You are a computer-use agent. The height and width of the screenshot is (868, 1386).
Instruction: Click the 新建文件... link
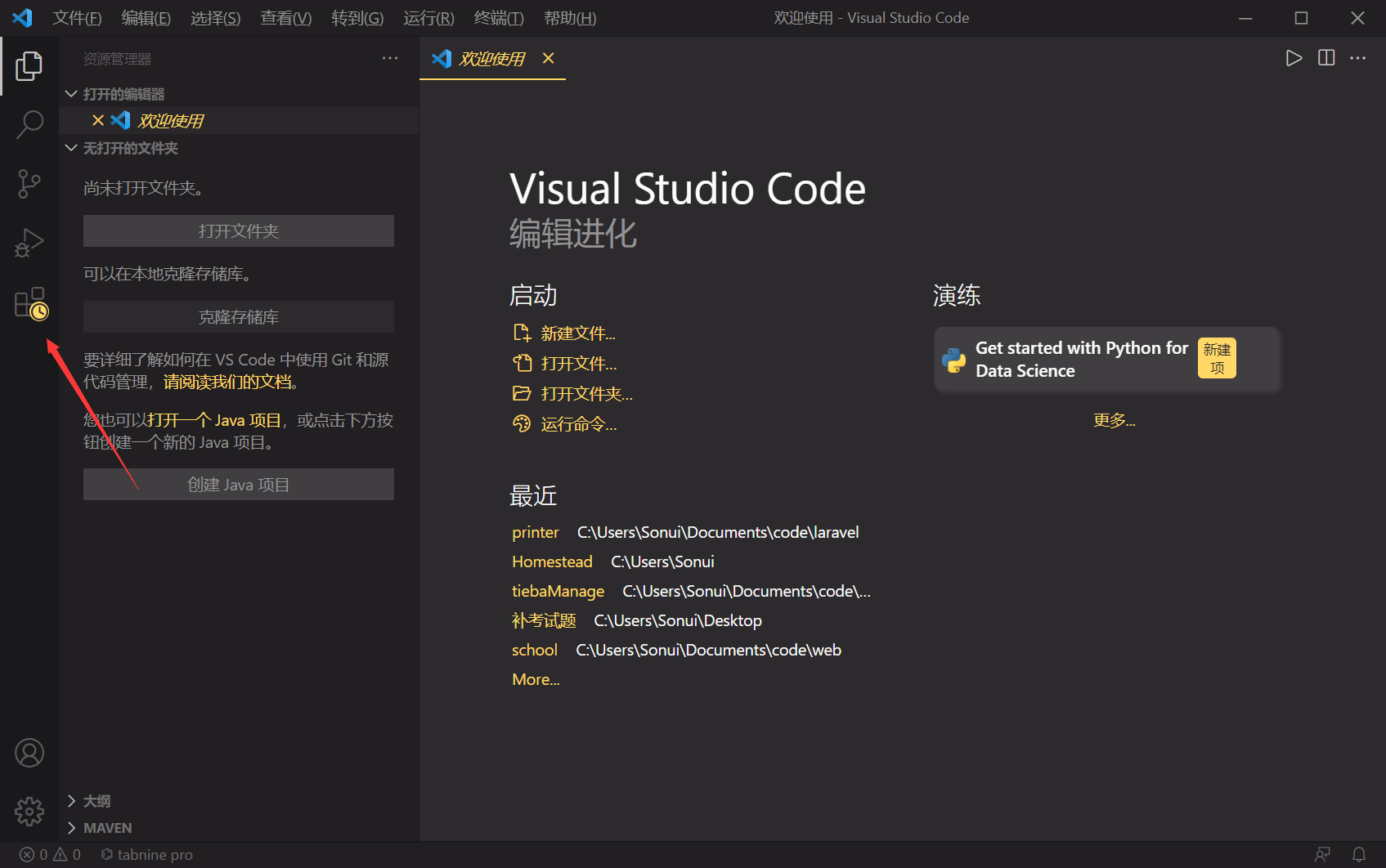coord(578,333)
